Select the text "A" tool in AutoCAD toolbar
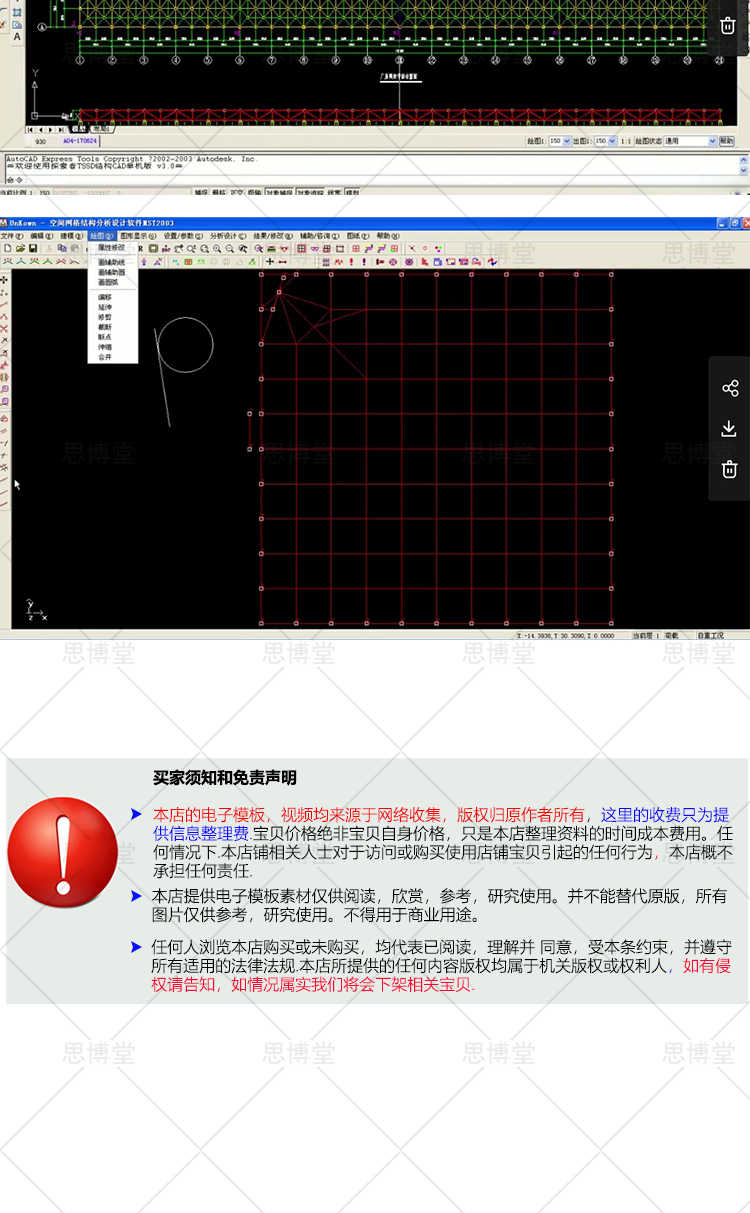 pyautogui.click(x=17, y=36)
